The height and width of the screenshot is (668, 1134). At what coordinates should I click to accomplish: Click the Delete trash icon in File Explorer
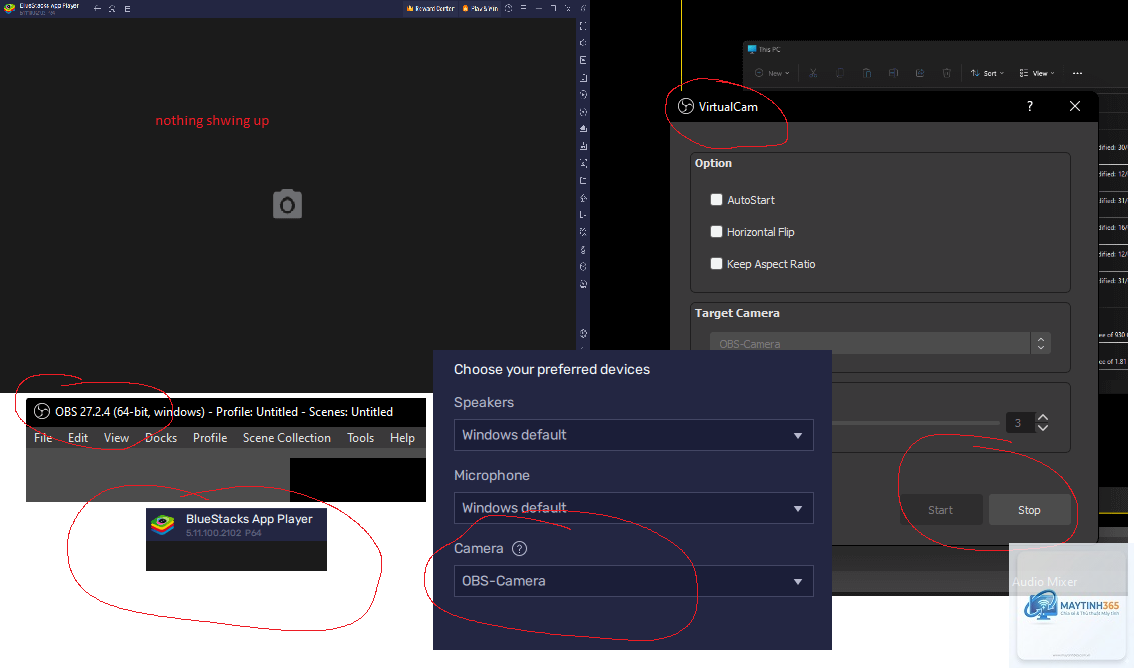[x=947, y=73]
